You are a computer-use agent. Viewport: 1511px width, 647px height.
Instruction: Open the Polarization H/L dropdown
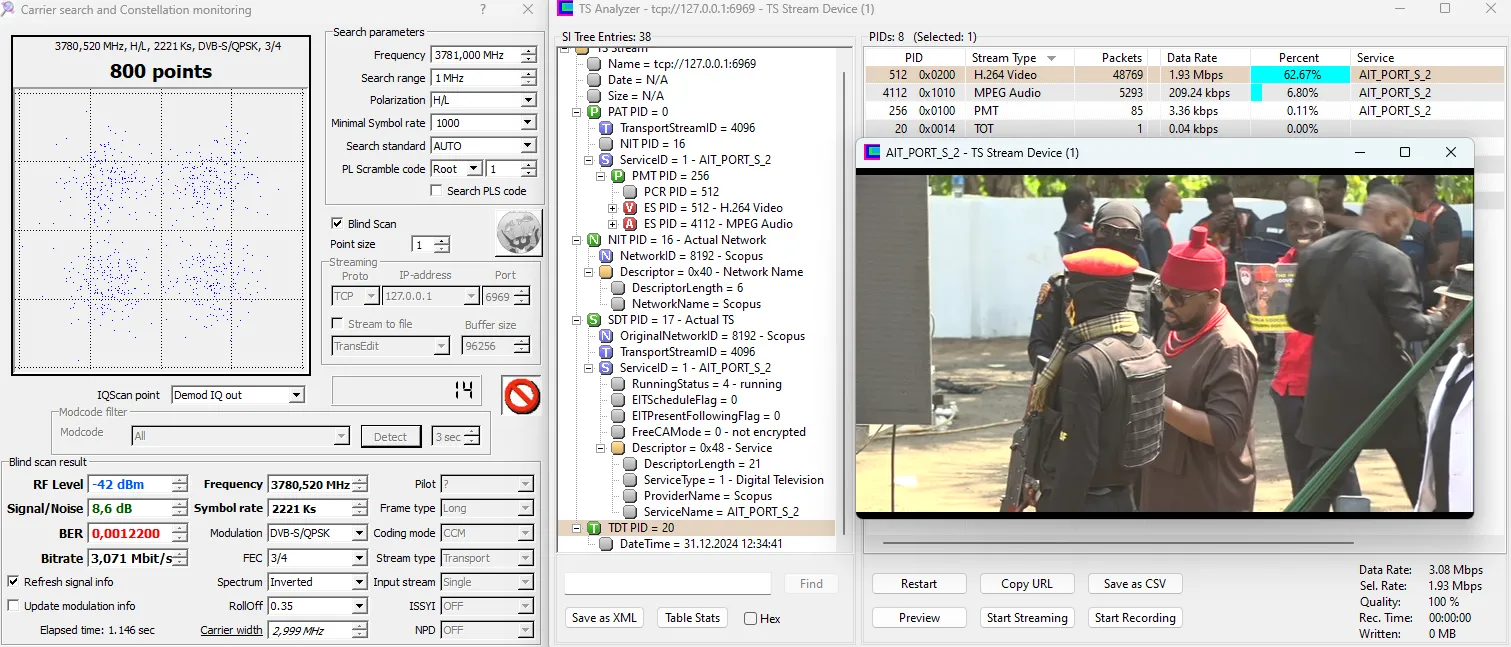point(527,100)
